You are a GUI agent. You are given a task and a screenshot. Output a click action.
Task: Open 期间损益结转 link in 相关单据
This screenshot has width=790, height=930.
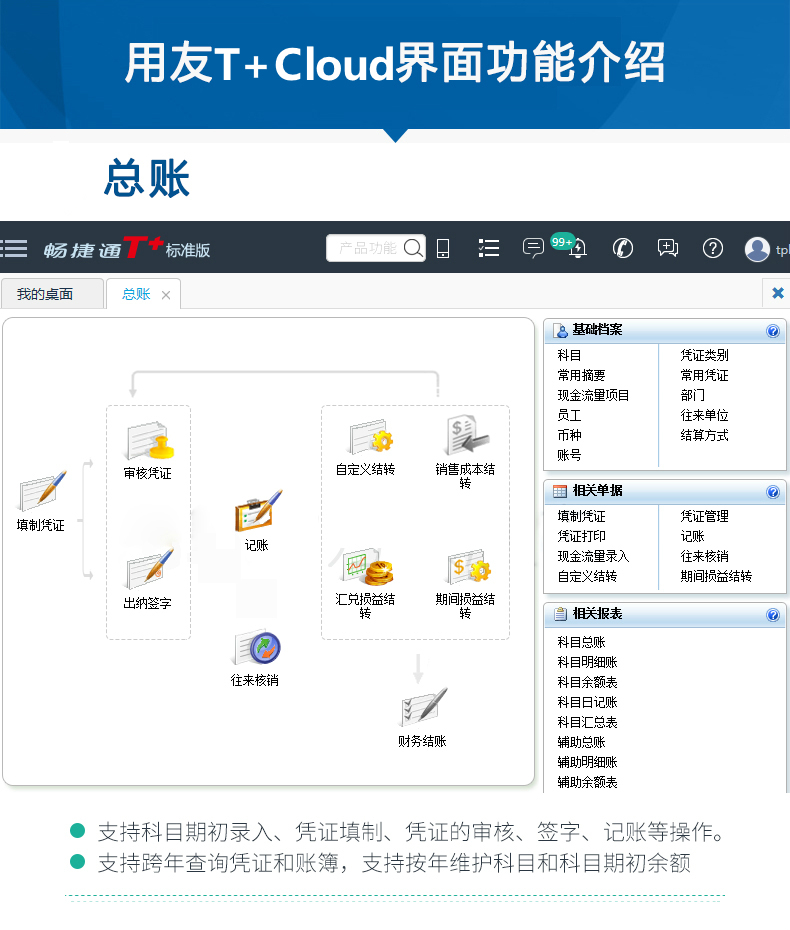click(x=716, y=576)
